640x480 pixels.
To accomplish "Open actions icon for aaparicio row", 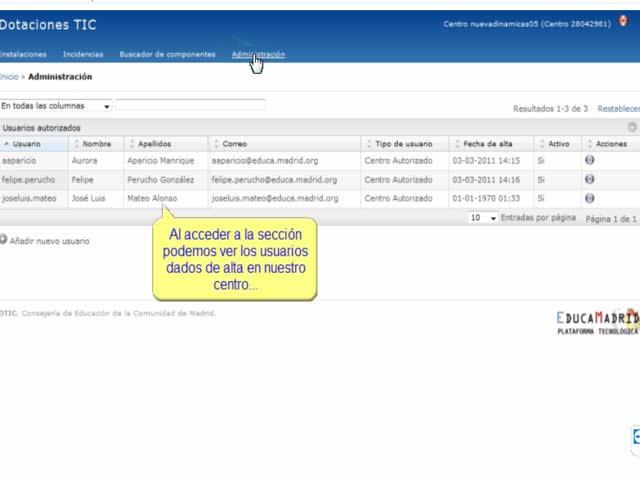I will (x=589, y=160).
